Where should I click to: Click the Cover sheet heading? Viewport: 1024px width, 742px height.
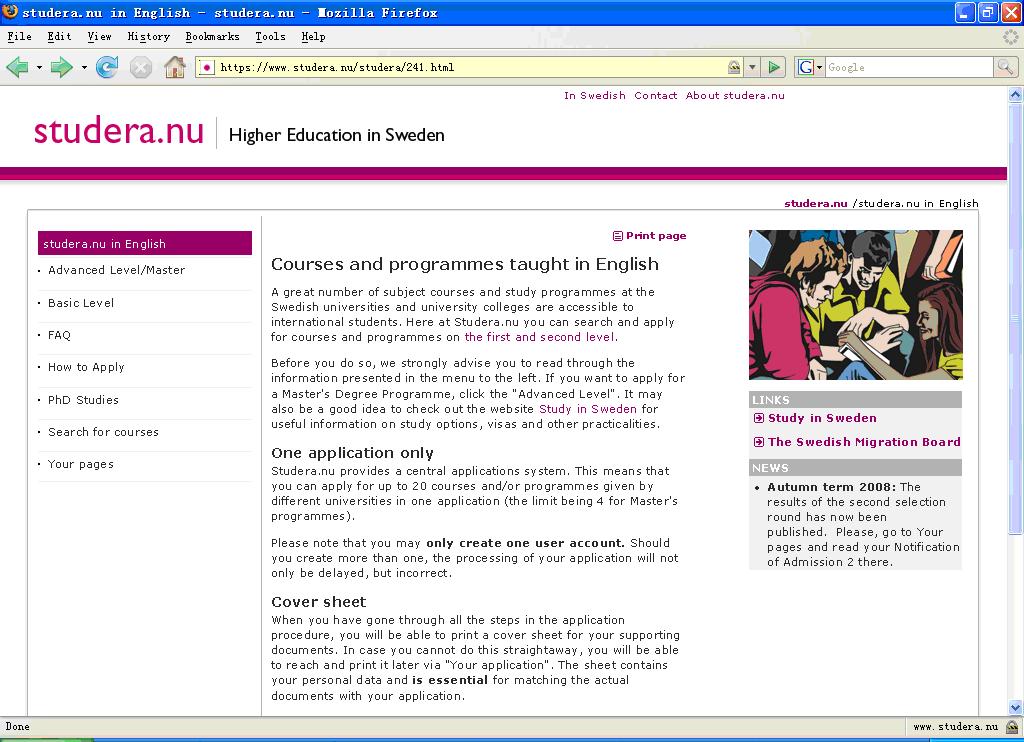coord(319,602)
